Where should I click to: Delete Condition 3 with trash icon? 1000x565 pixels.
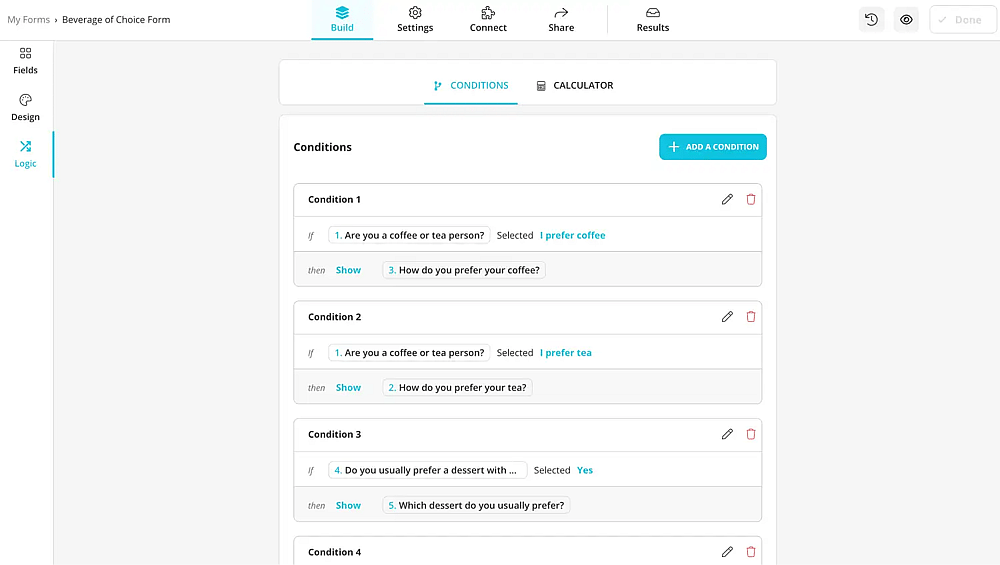click(x=751, y=434)
